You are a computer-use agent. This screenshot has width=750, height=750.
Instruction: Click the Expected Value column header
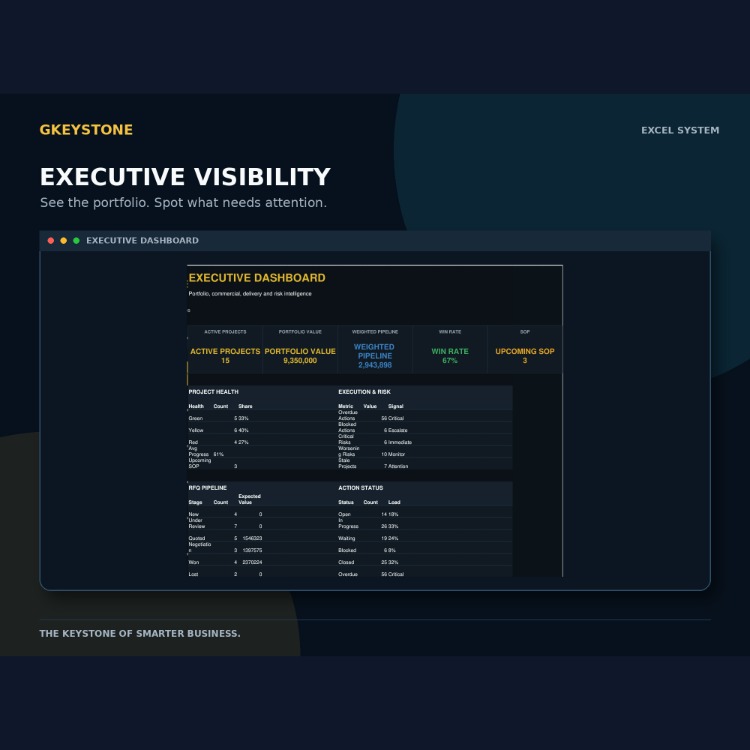[x=249, y=499]
